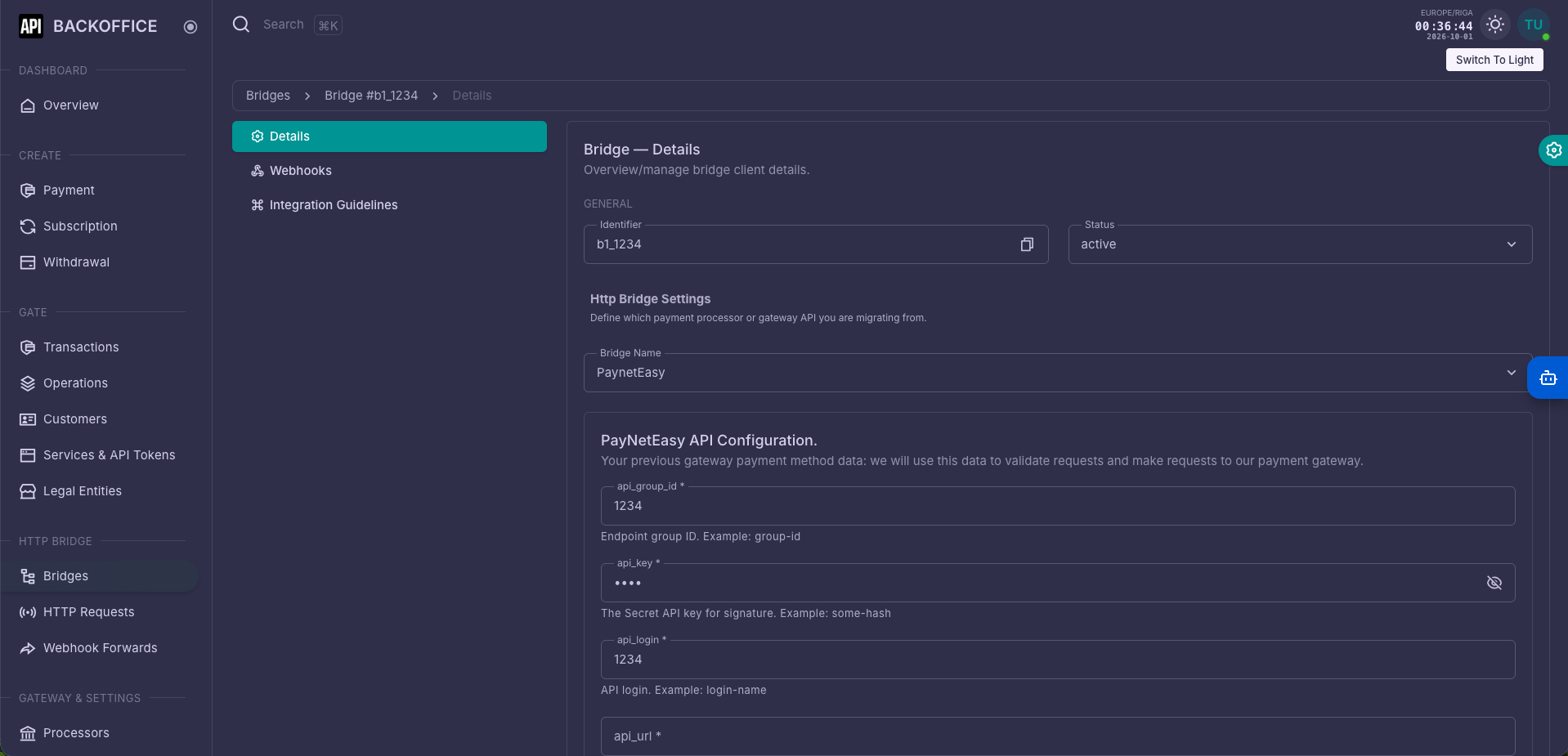Click the HTTP Requests broadcast icon
The height and width of the screenshot is (756, 1568).
pos(28,612)
